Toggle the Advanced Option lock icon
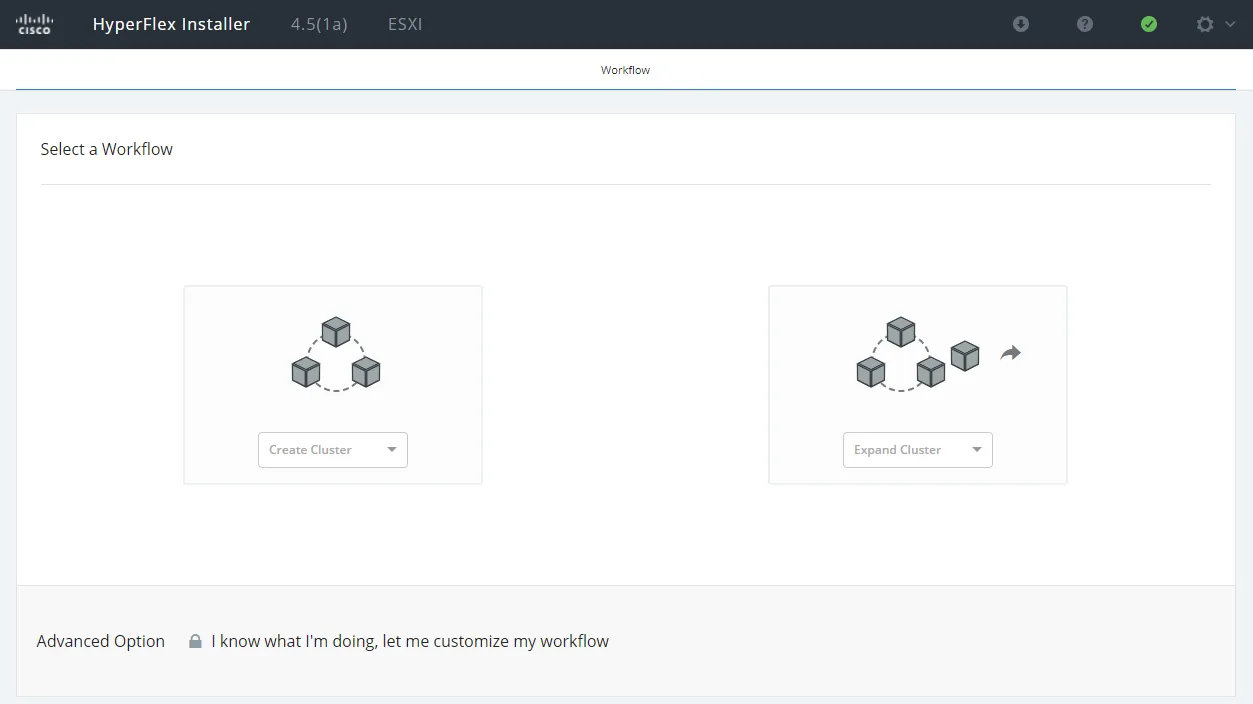Viewport: 1253px width, 704px height. point(195,642)
